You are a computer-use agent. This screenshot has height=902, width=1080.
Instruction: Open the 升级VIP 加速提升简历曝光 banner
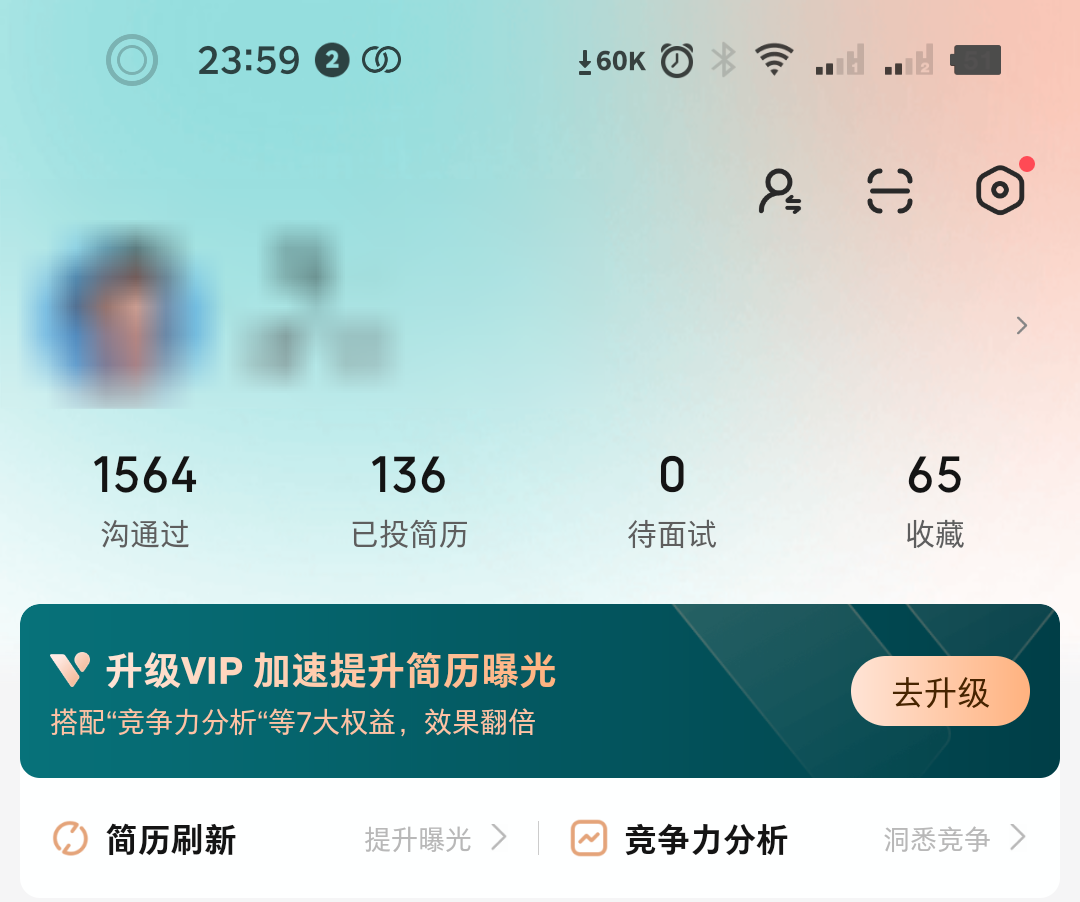[x=540, y=691]
